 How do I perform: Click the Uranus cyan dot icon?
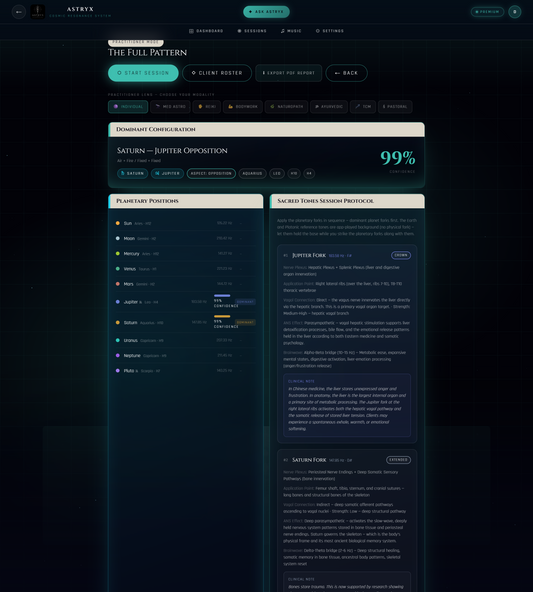[118, 340]
